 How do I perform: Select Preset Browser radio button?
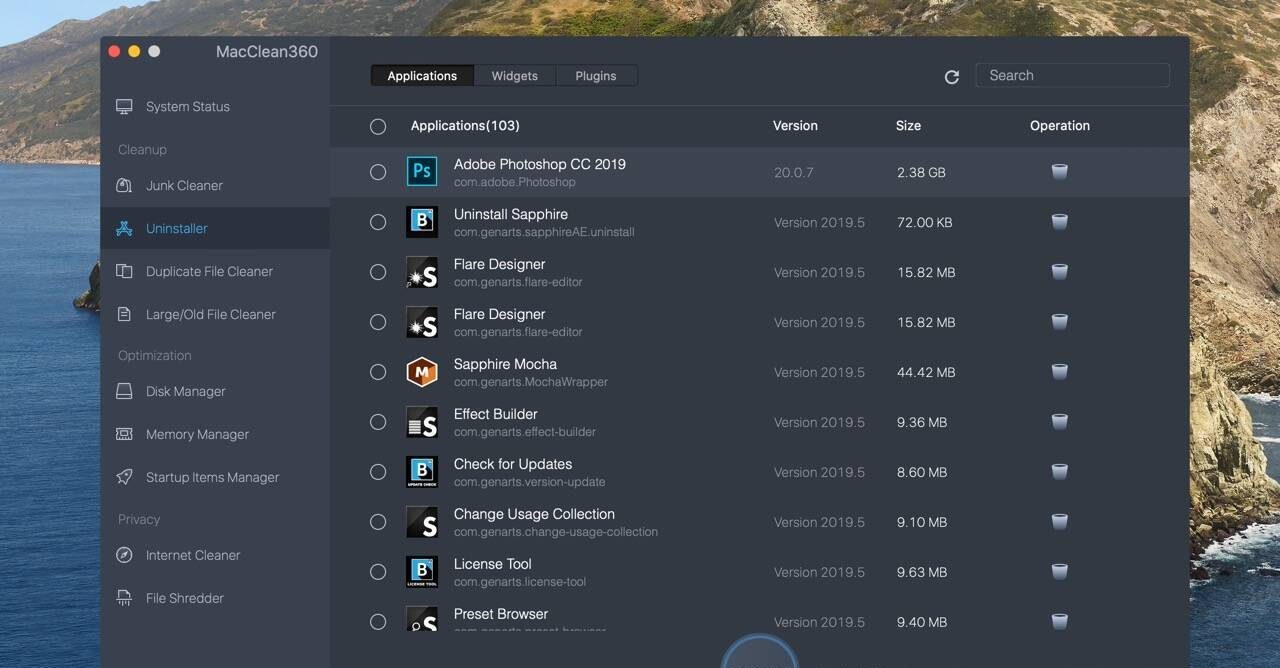(378, 622)
